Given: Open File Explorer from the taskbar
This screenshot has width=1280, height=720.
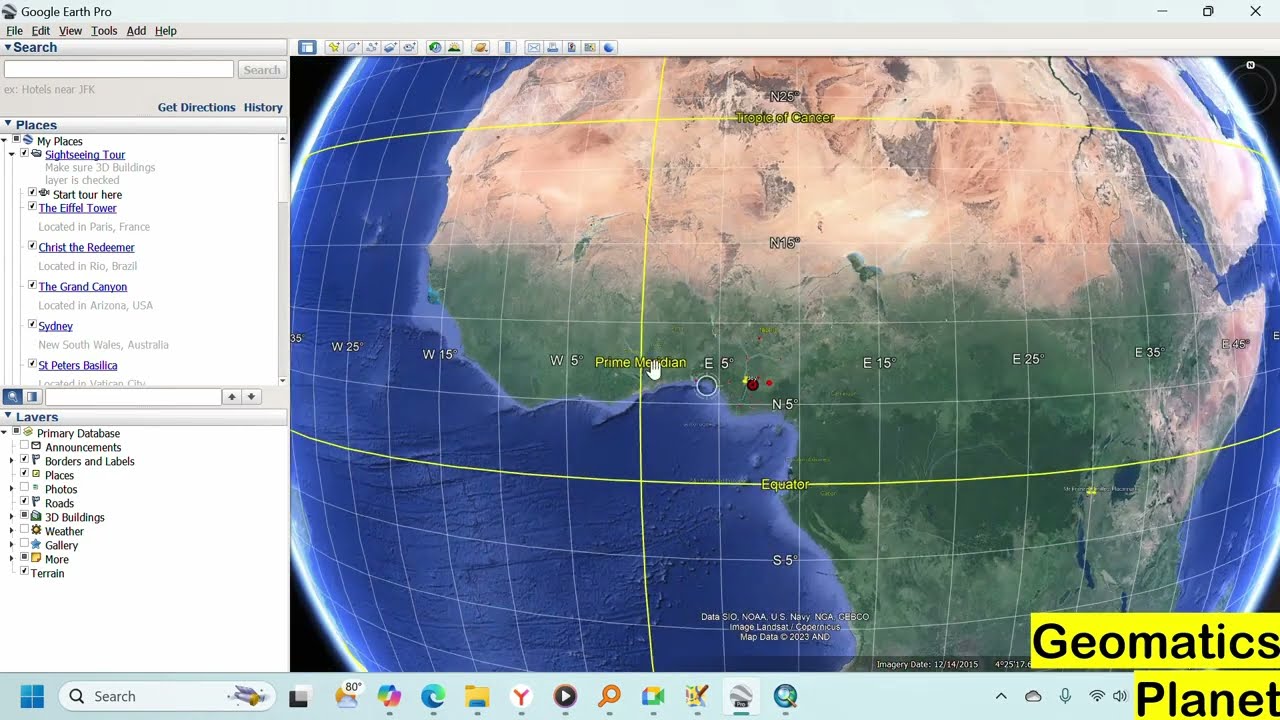Looking at the screenshot, I should (x=477, y=696).
